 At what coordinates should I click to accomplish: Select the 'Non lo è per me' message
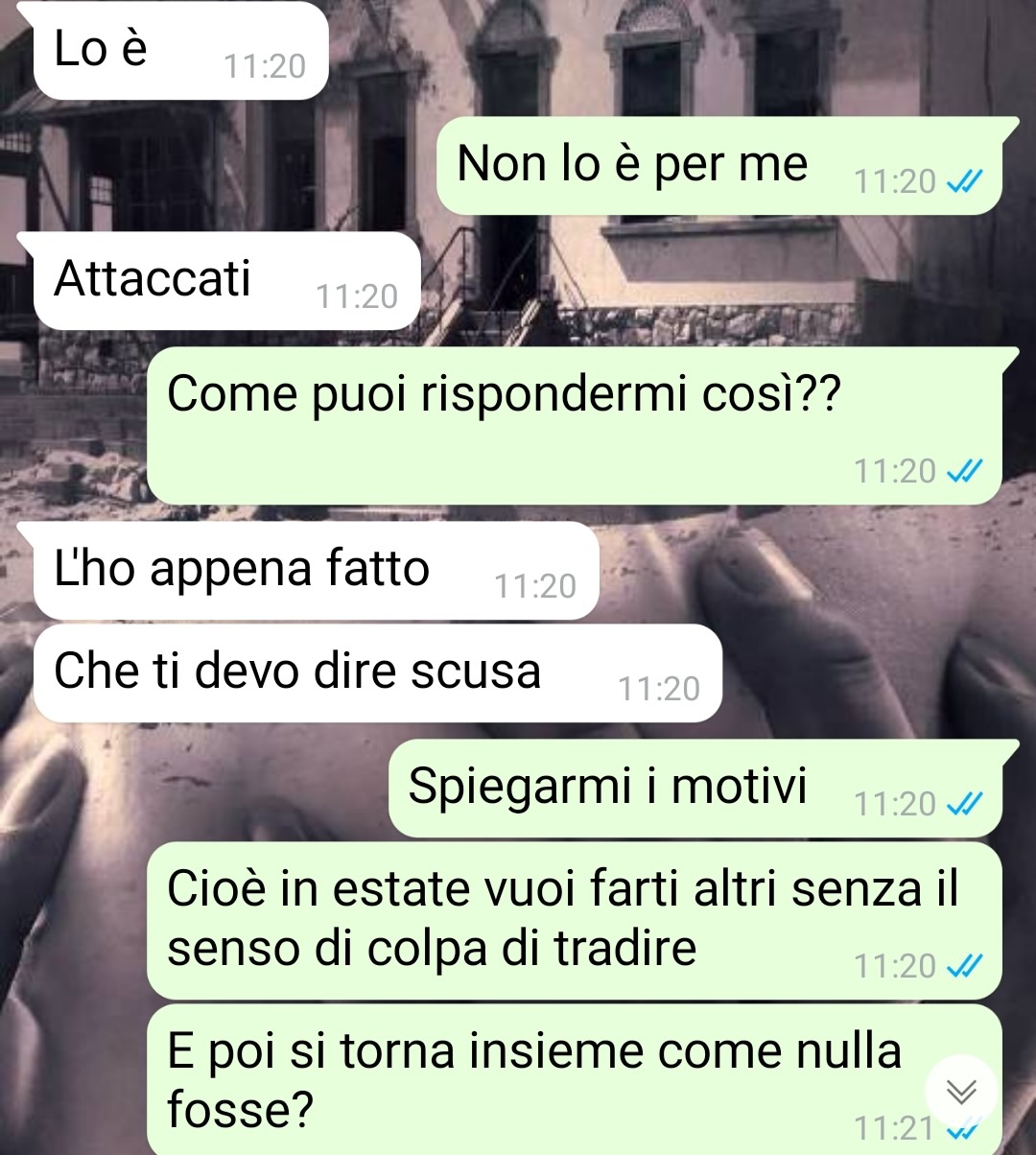(719, 165)
